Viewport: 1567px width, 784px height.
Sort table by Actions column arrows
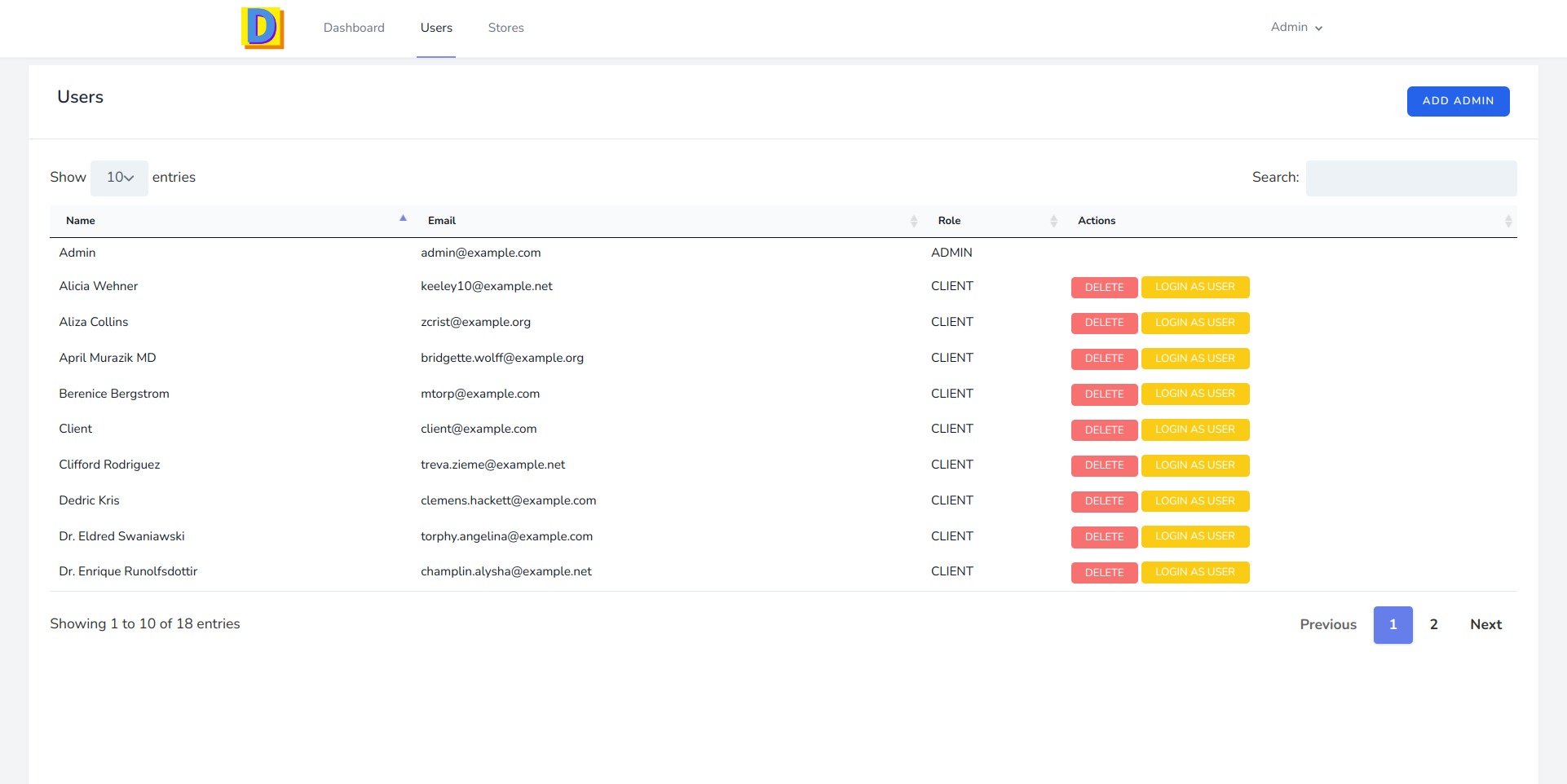1507,221
